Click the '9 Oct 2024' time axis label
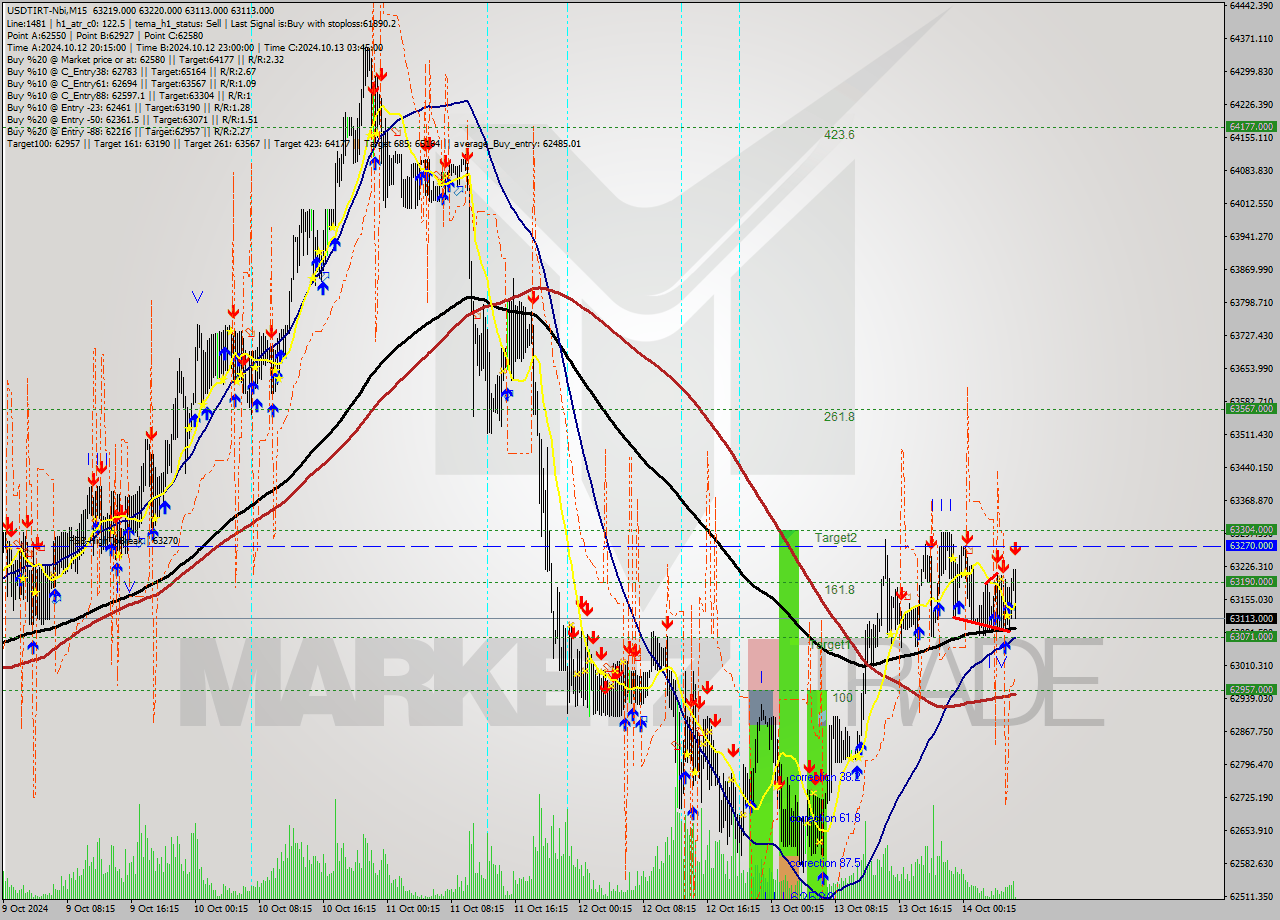The width and height of the screenshot is (1280, 920). pyautogui.click(x=25, y=909)
